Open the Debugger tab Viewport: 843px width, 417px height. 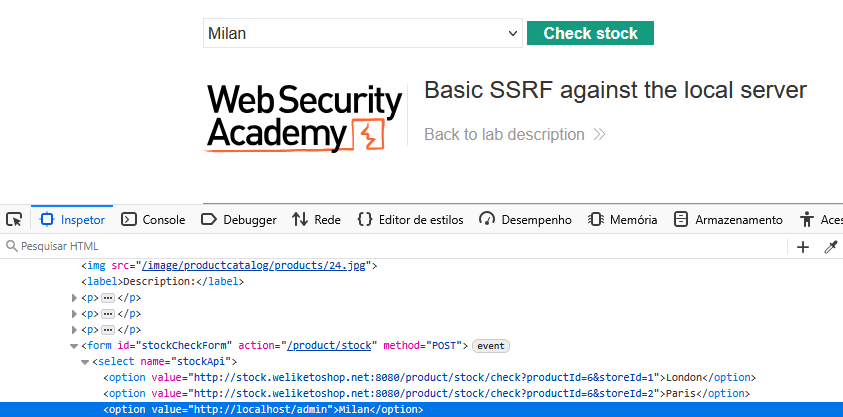pos(239,220)
